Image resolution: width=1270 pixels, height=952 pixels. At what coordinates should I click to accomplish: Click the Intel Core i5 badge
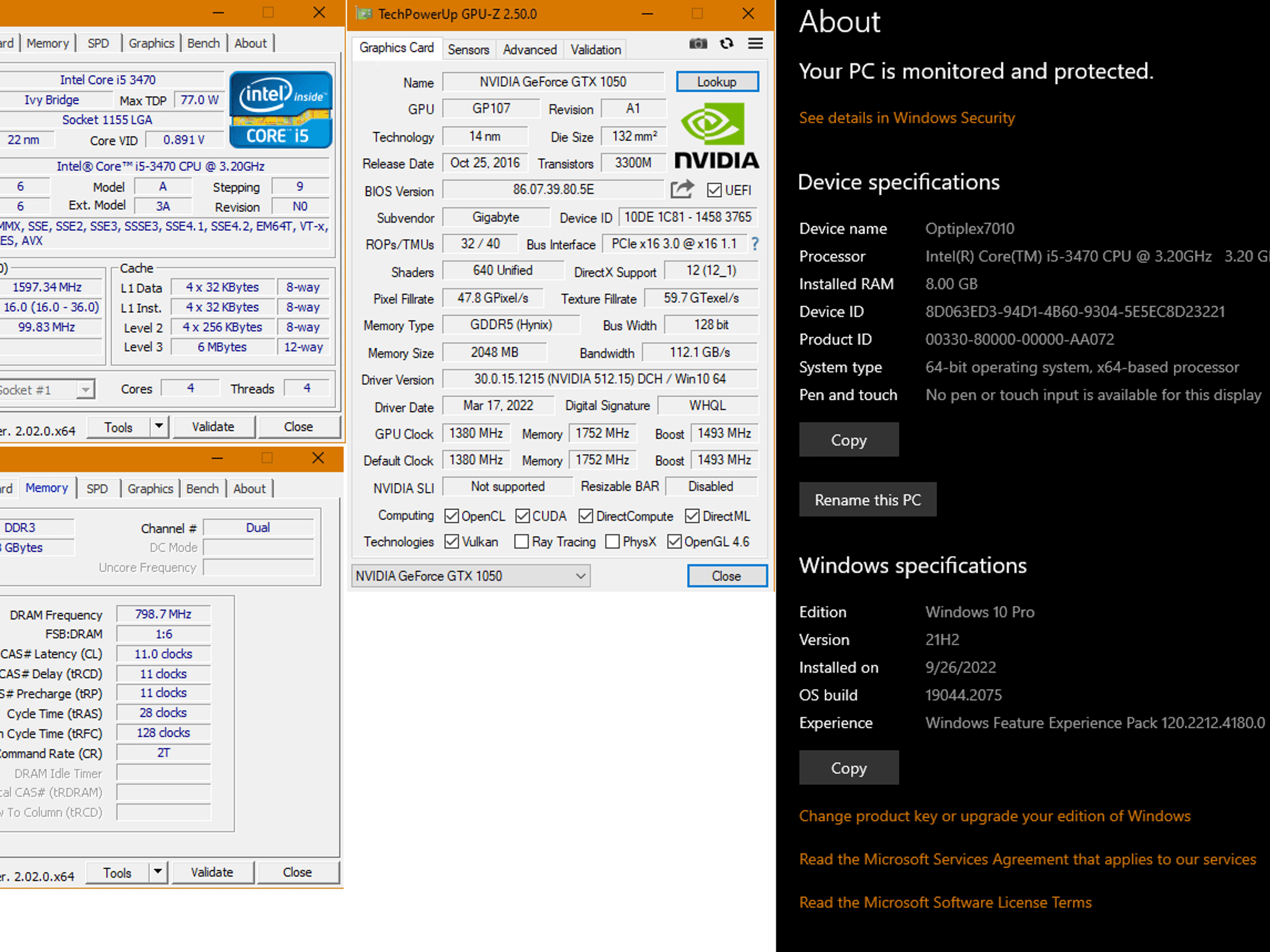tap(281, 110)
